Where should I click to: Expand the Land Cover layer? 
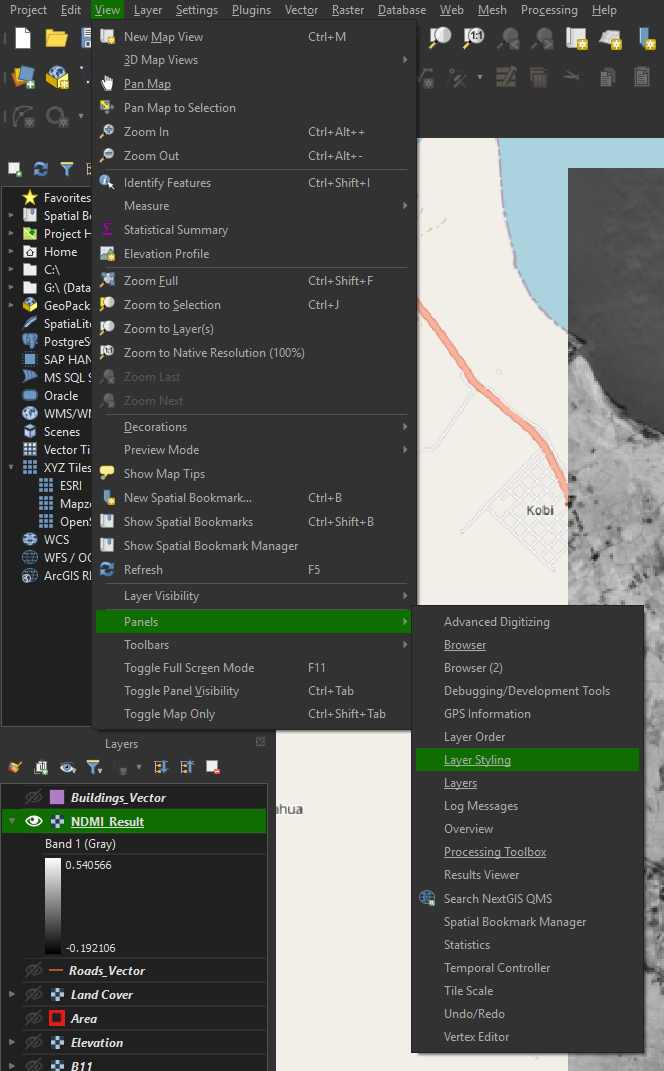(x=11, y=994)
